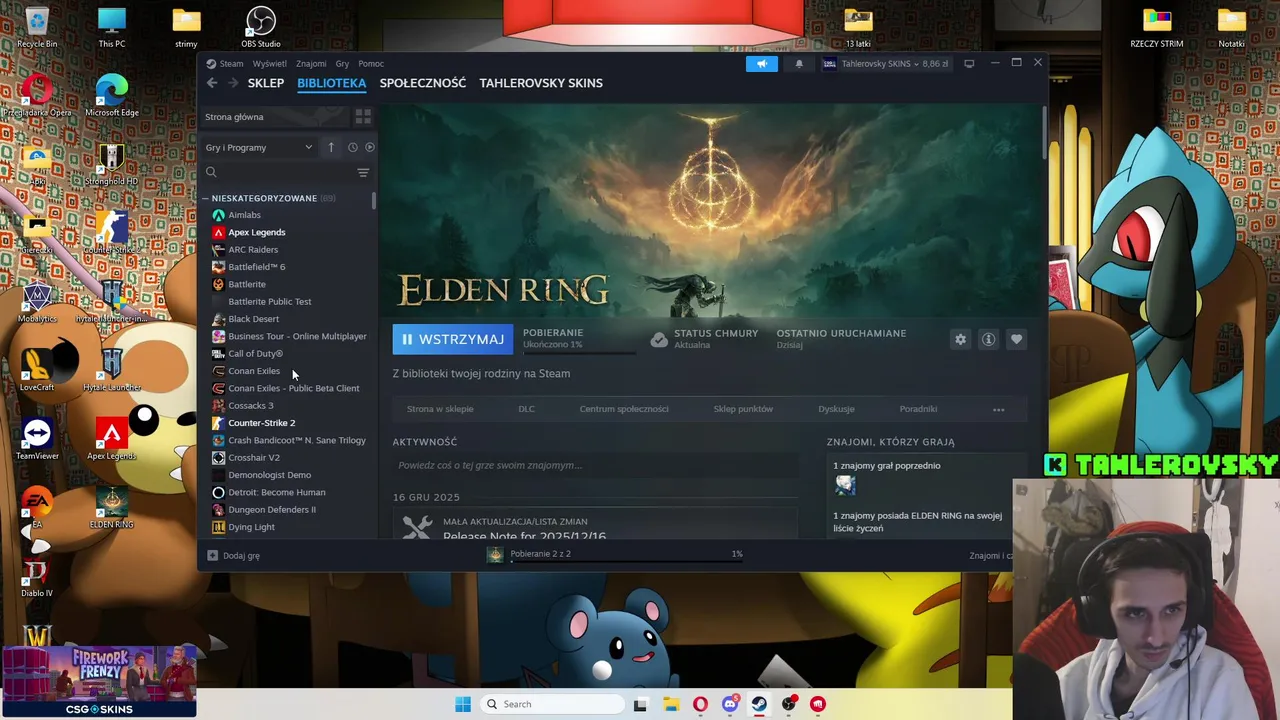Viewport: 1280px width, 720px height.
Task: Open the Dyskusje link
Action: (x=836, y=409)
